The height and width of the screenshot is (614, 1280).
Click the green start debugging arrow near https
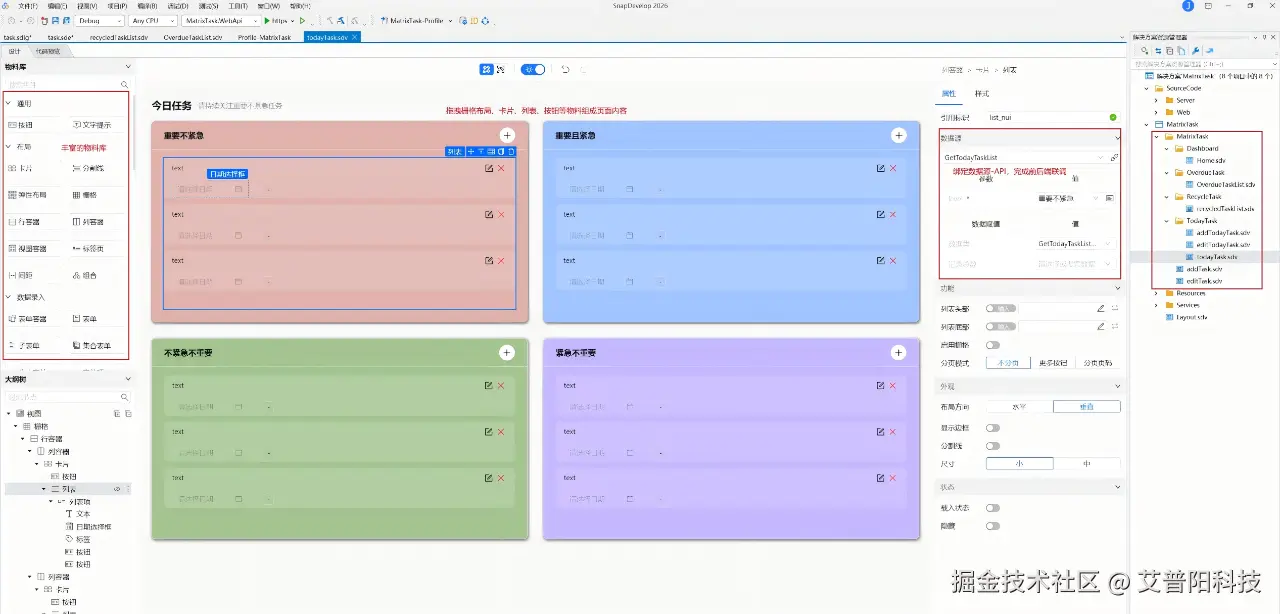tap(267, 20)
